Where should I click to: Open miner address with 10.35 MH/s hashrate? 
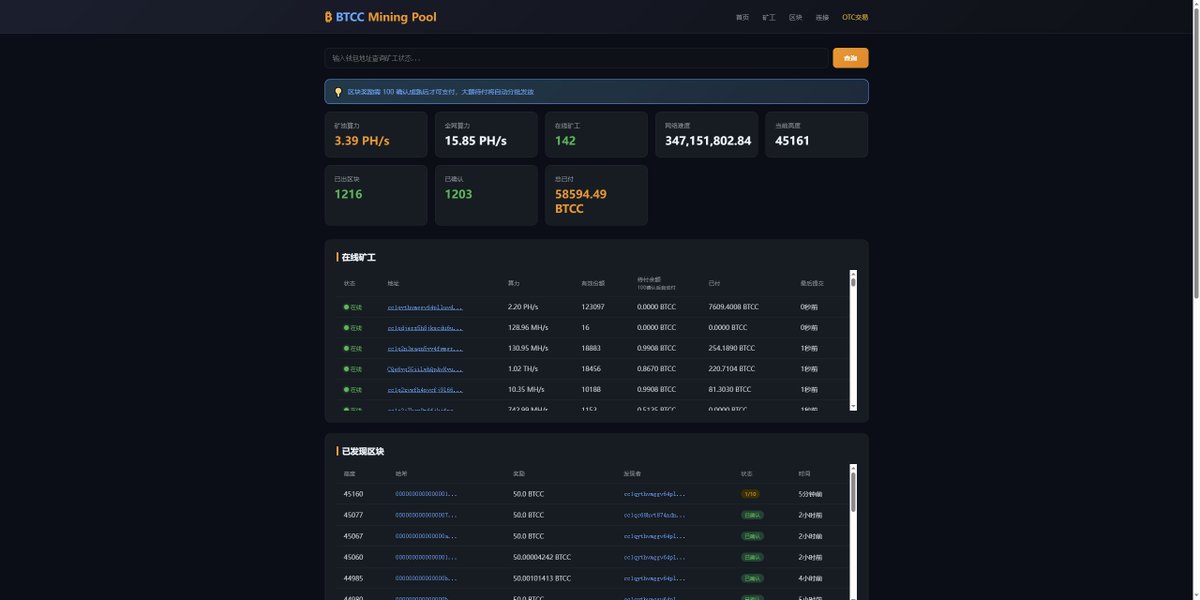click(425, 390)
